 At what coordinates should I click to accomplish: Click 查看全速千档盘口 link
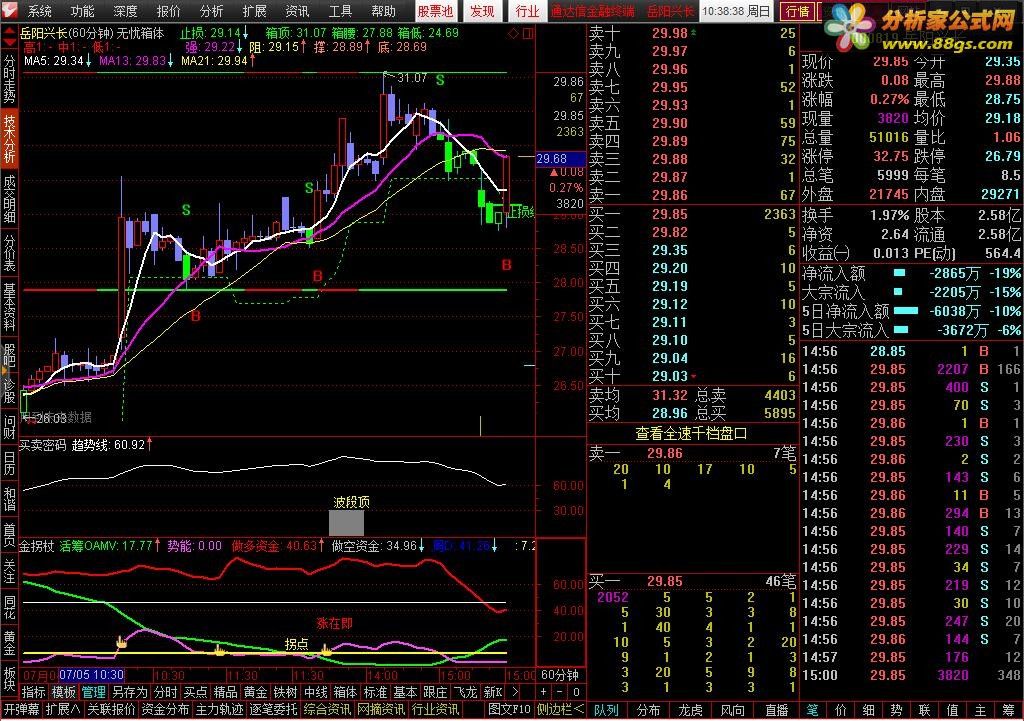point(692,434)
